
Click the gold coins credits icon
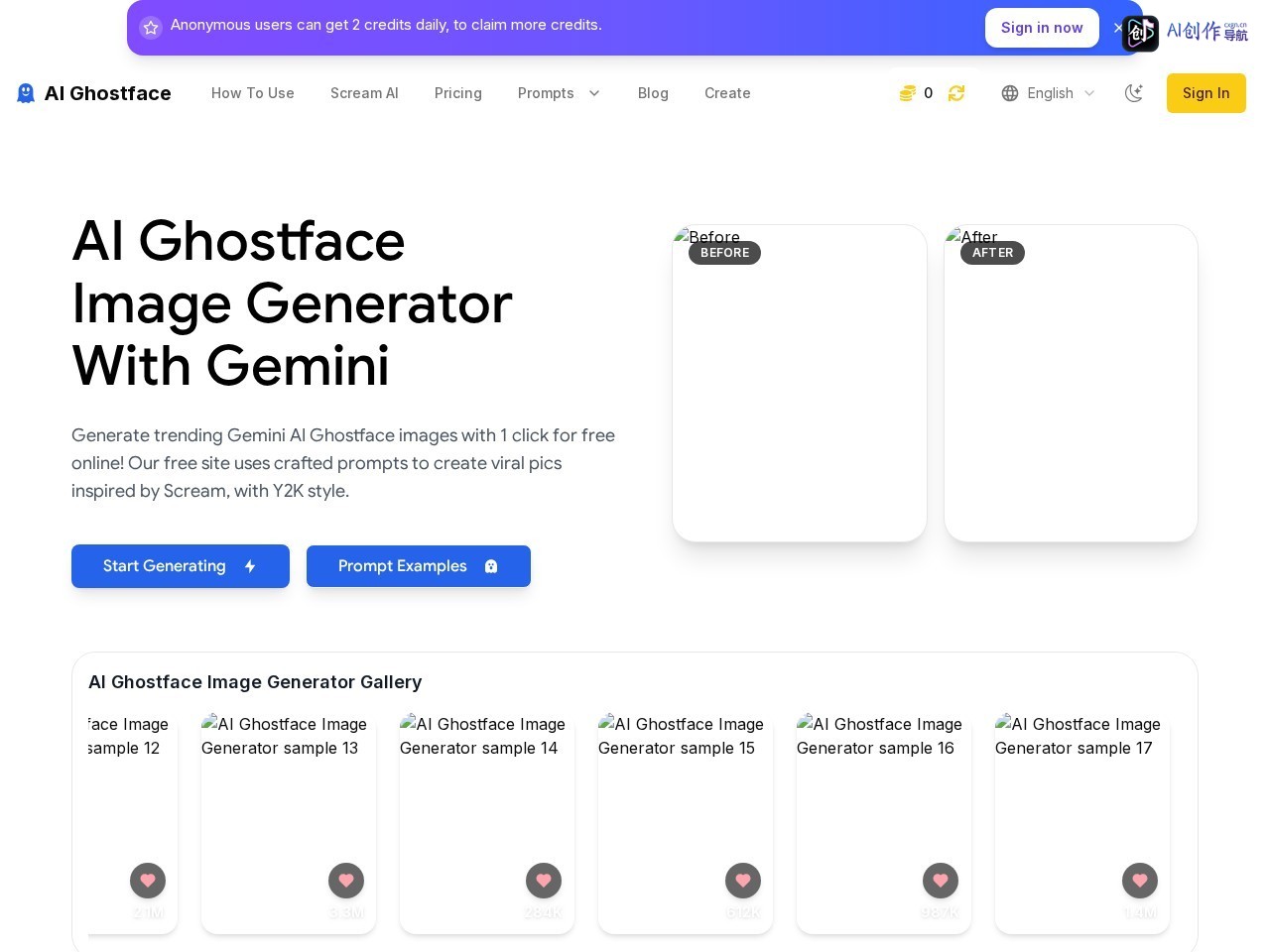907,93
